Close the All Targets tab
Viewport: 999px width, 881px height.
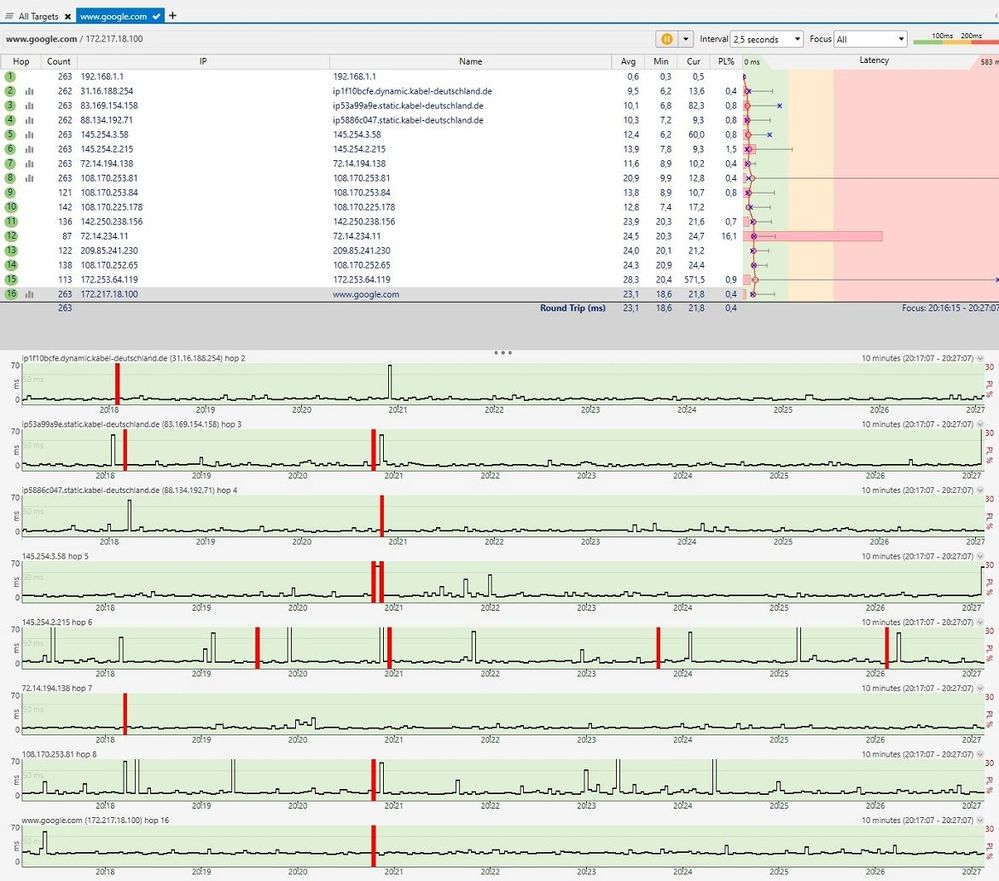pos(67,16)
